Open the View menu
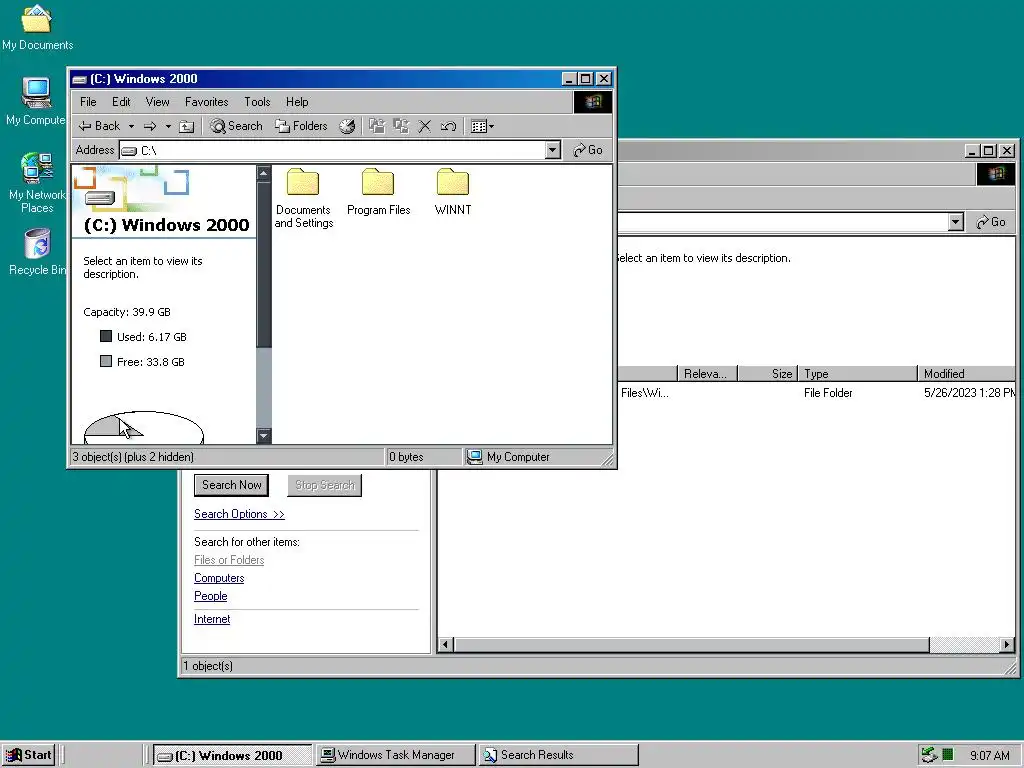Screen dimensions: 1024x768 pyautogui.click(x=157, y=102)
